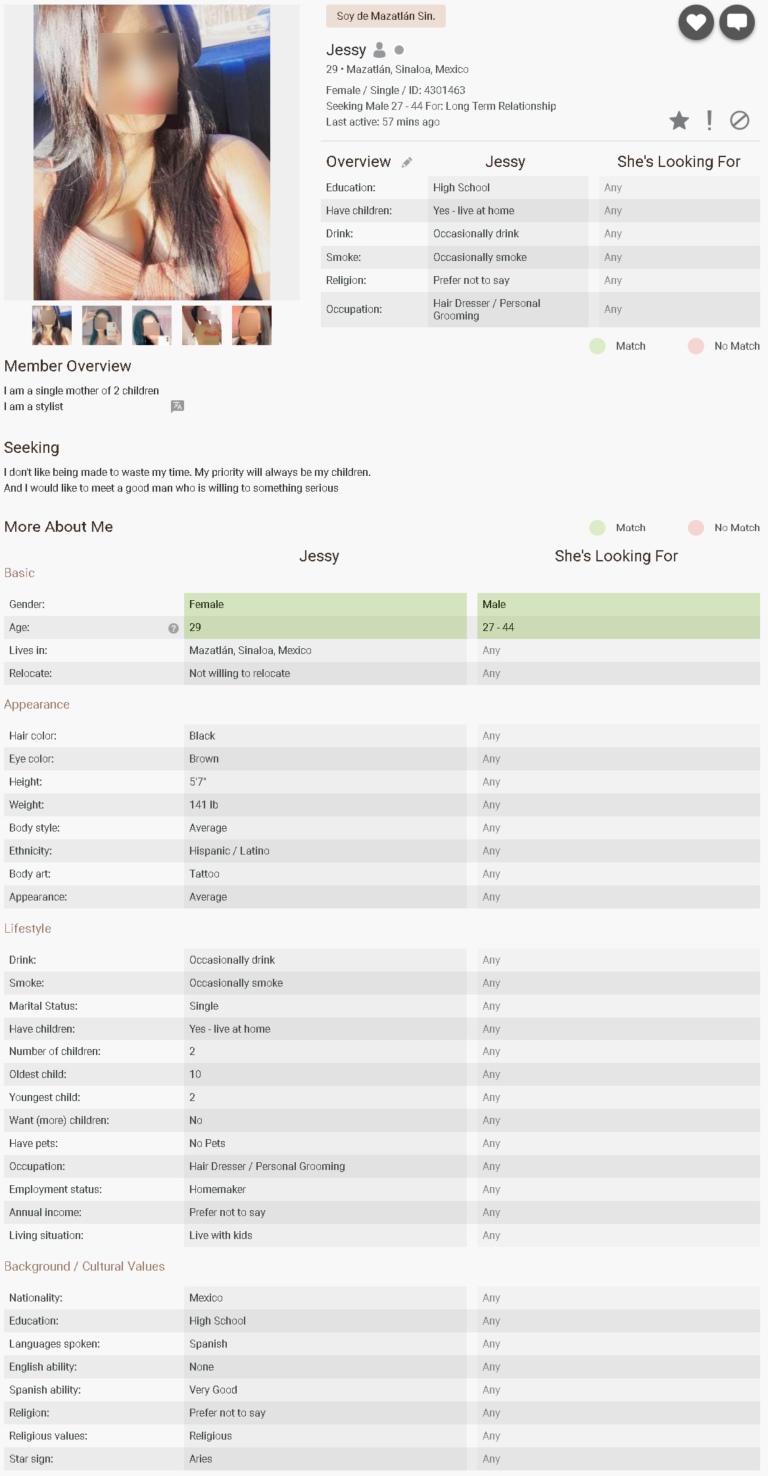The image size is (768, 1476).
Task: Click the translate icon in Member Overview
Action: (x=177, y=407)
